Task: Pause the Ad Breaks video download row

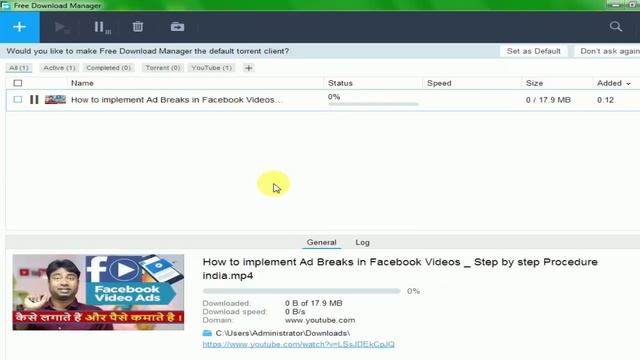Action: [x=34, y=100]
